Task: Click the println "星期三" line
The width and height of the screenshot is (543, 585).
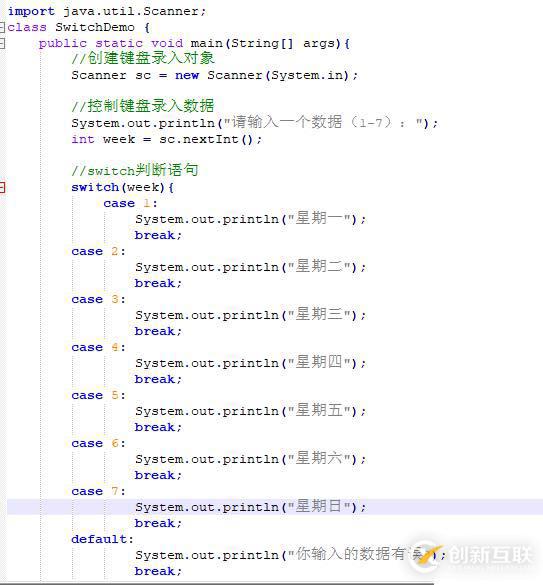Action: pos(251,315)
